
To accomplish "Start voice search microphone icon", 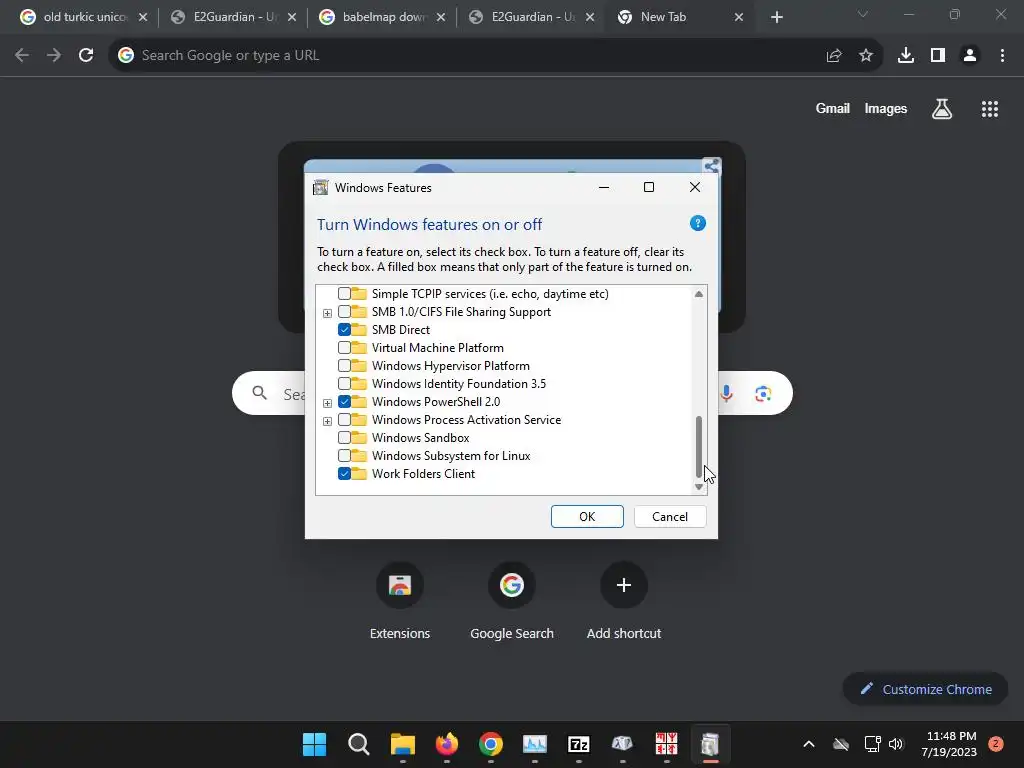I will pyautogui.click(x=727, y=393).
